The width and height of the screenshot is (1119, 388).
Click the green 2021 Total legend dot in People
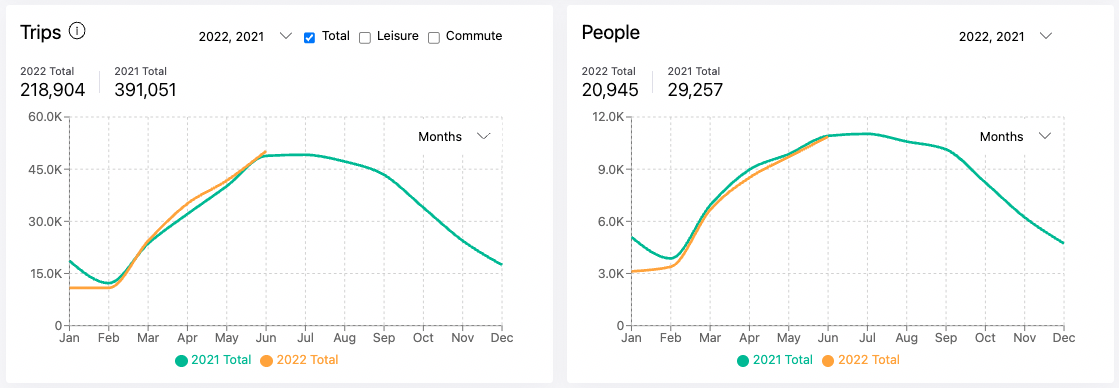coord(743,361)
